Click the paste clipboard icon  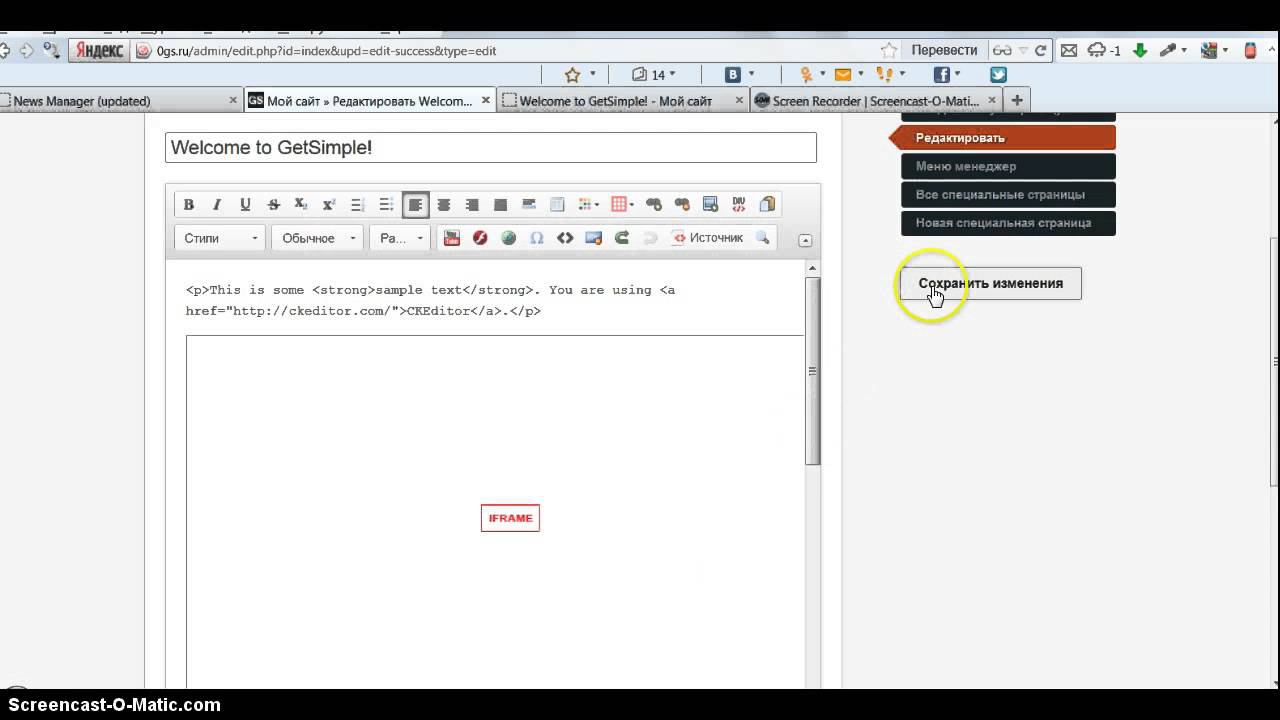[767, 205]
